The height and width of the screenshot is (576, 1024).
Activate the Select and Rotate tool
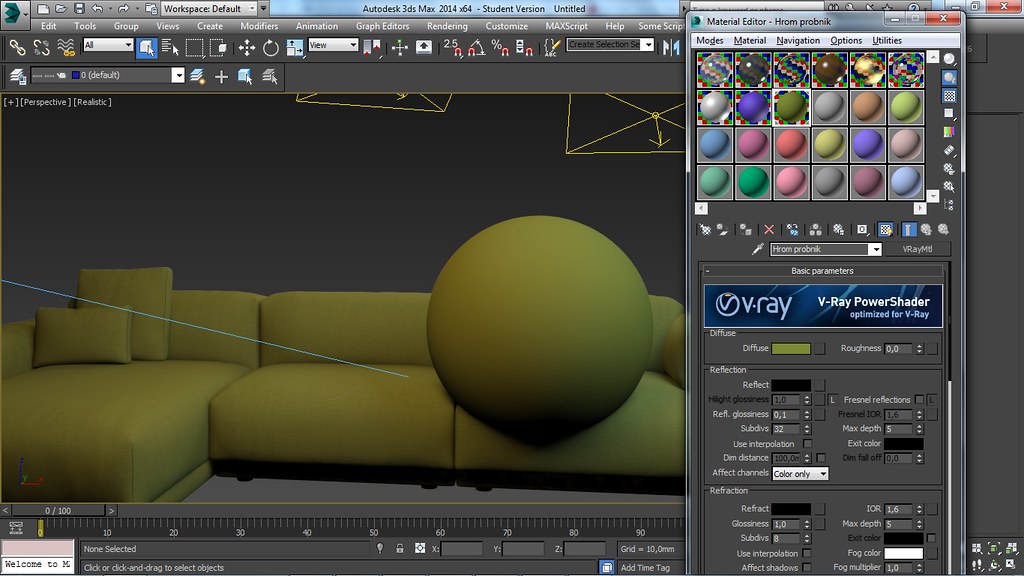click(270, 47)
